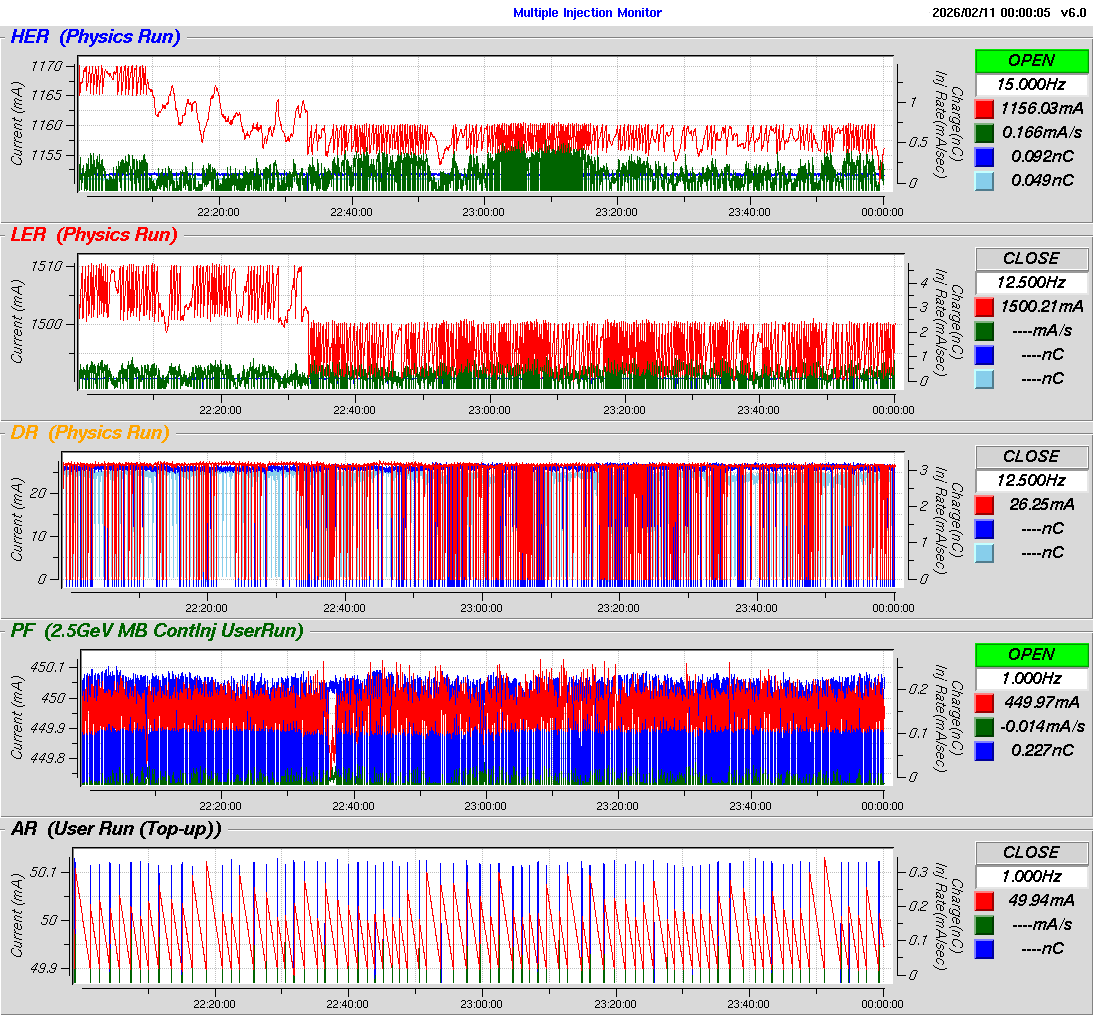Click the AR CLOSE status button
This screenshot has width=1093, height=1015.
pyautogui.click(x=1031, y=853)
